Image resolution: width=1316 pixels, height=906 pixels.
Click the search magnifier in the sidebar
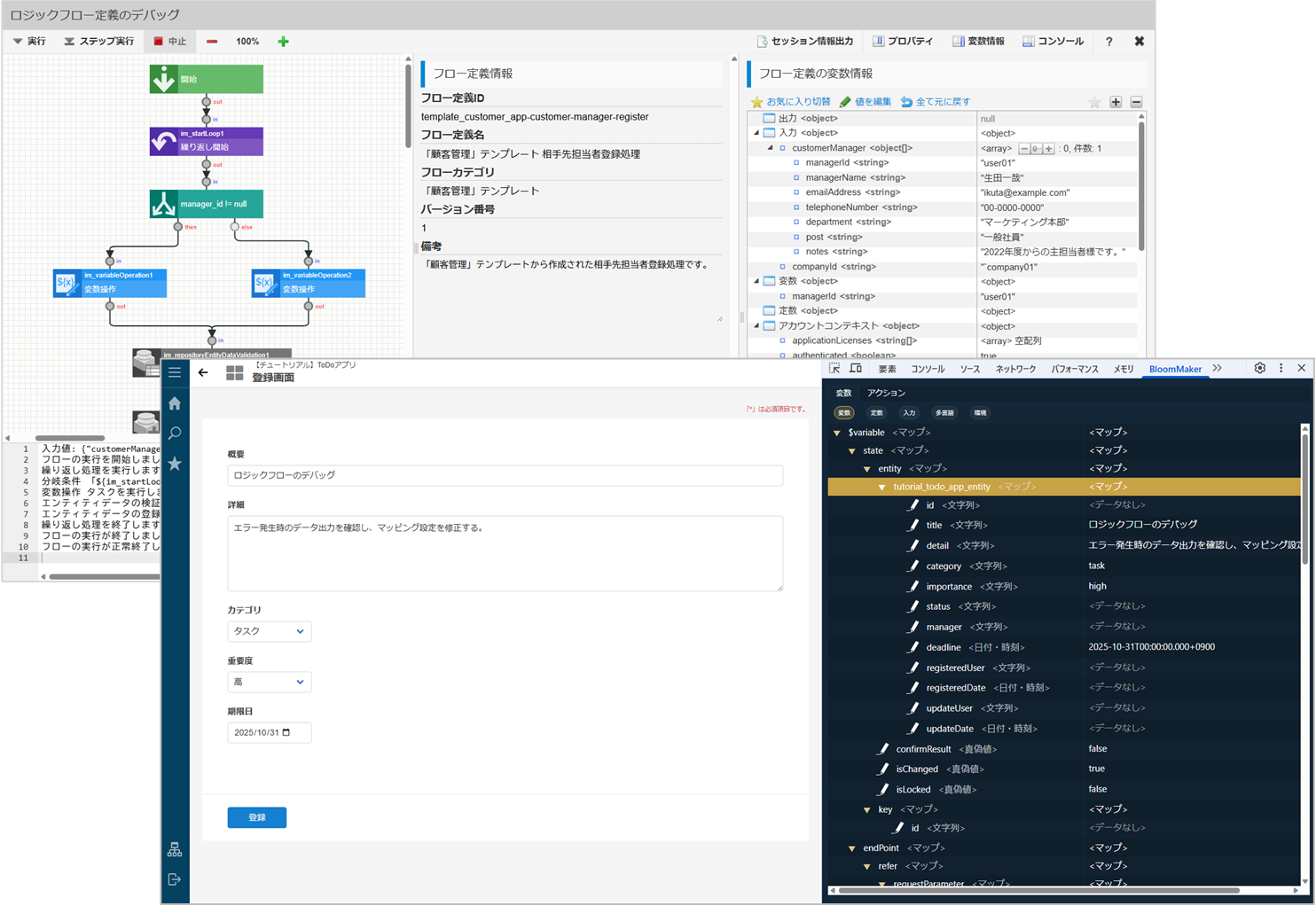tap(175, 433)
